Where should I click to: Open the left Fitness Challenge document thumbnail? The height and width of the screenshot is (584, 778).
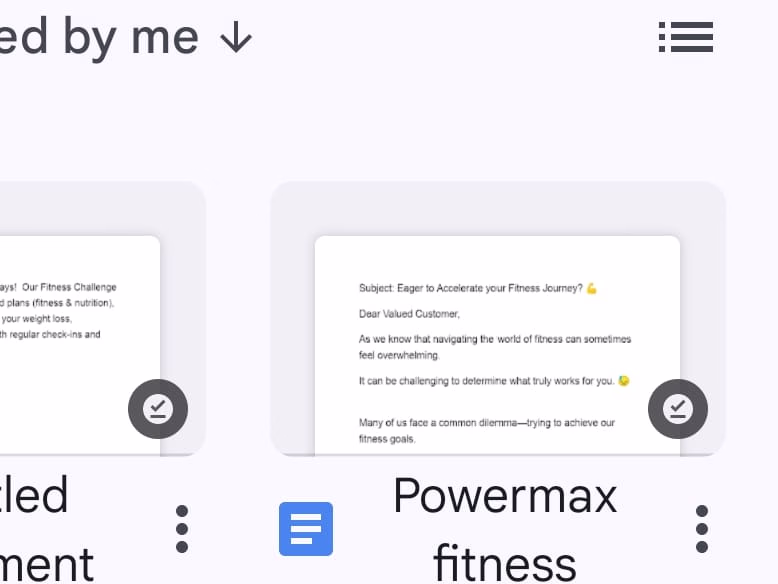pyautogui.click(x=79, y=345)
